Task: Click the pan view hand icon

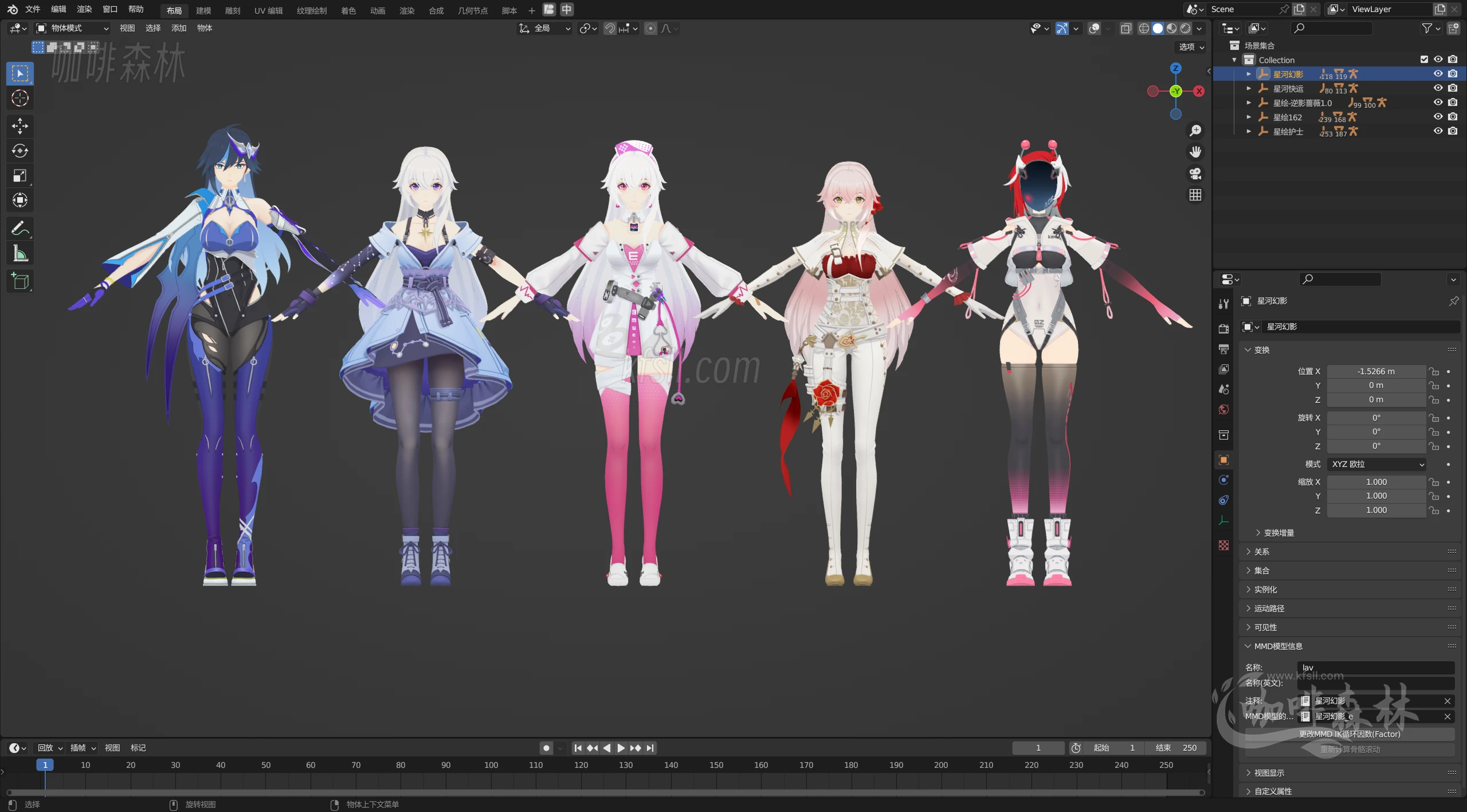Action: point(1195,152)
